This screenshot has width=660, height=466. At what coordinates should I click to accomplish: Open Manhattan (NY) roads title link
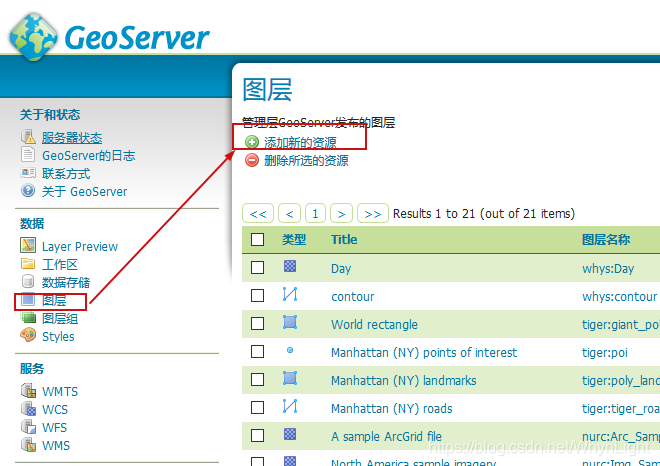pos(391,408)
